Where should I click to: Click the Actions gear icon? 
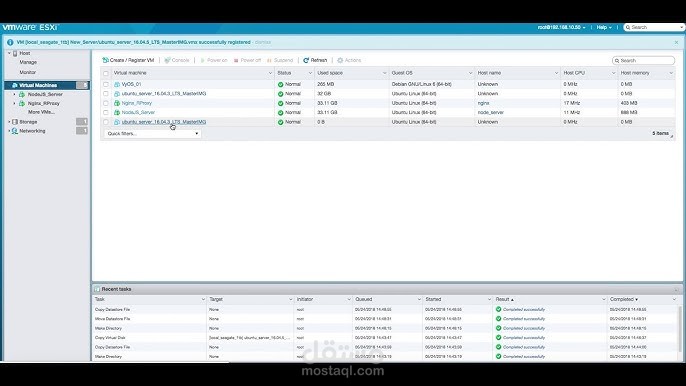340,60
